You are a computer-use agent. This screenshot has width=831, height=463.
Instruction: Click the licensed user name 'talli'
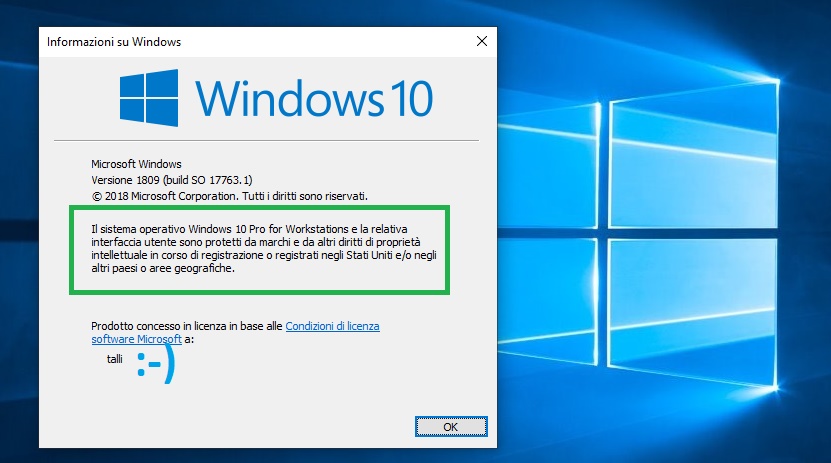(x=114, y=359)
